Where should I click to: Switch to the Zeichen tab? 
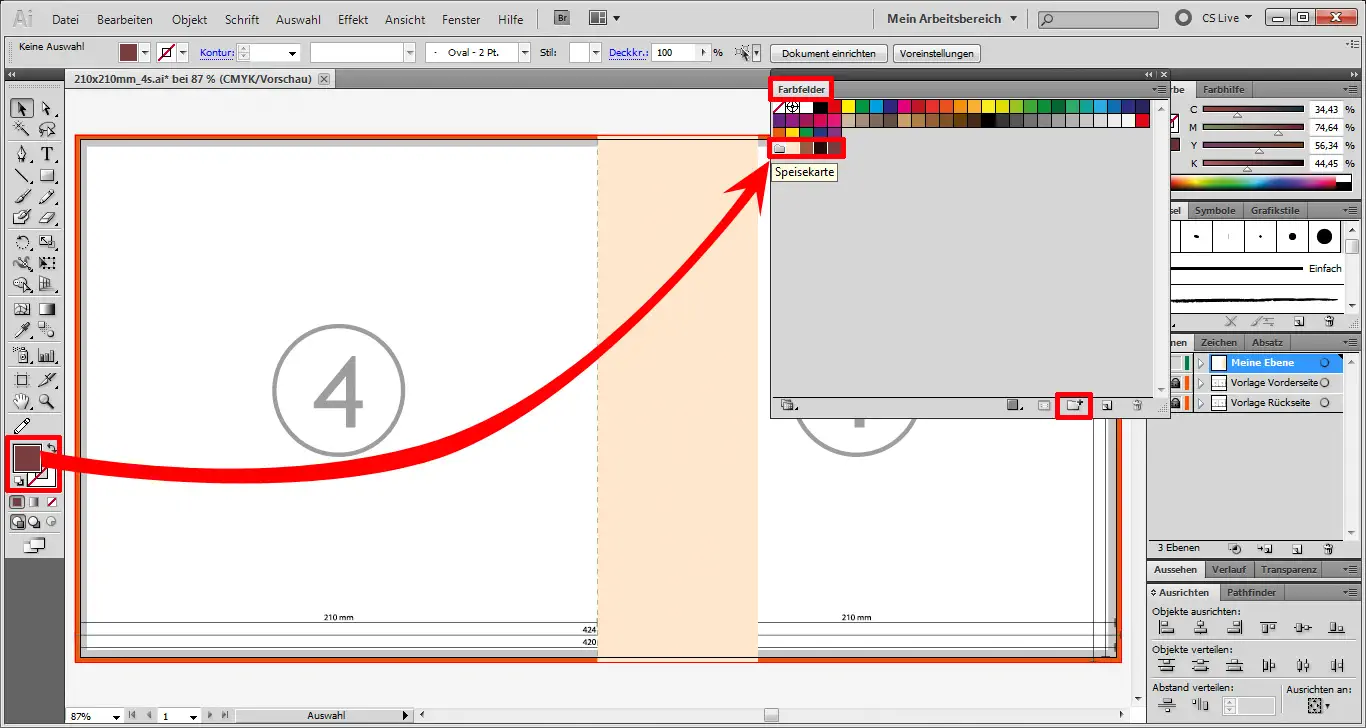coord(1220,342)
